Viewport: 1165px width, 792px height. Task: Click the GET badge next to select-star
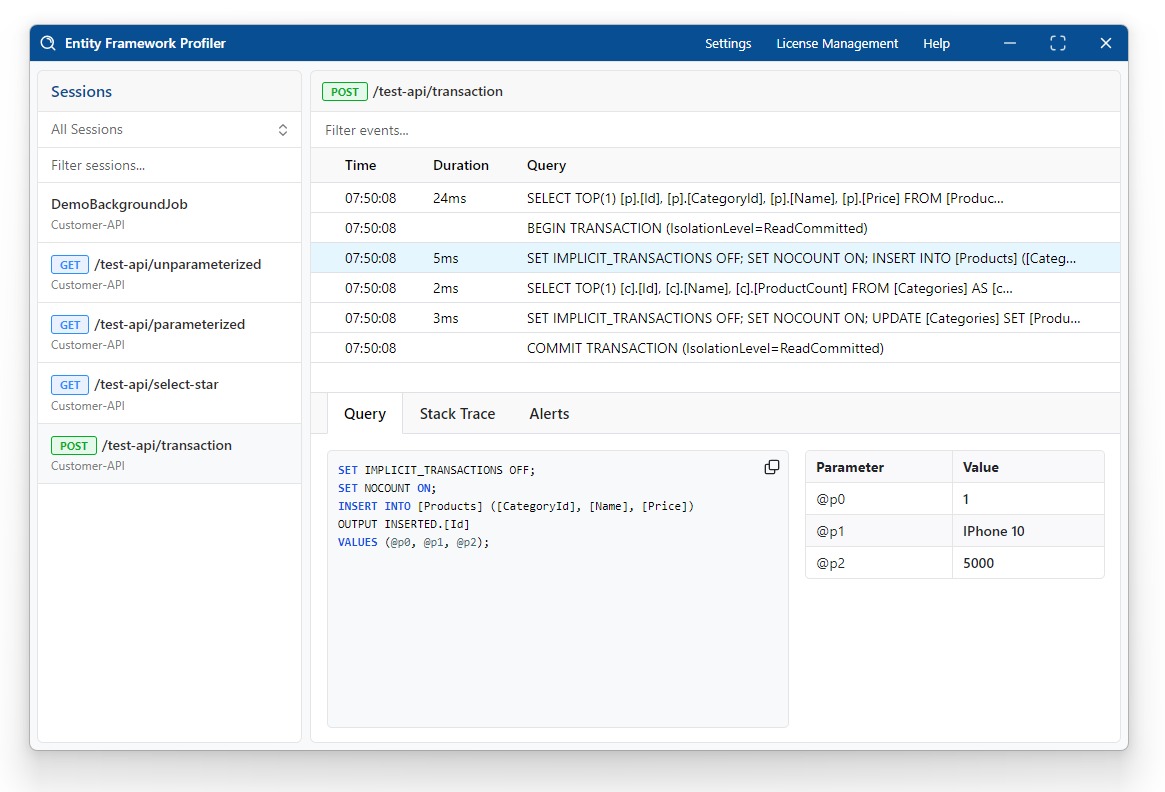pyautogui.click(x=70, y=385)
